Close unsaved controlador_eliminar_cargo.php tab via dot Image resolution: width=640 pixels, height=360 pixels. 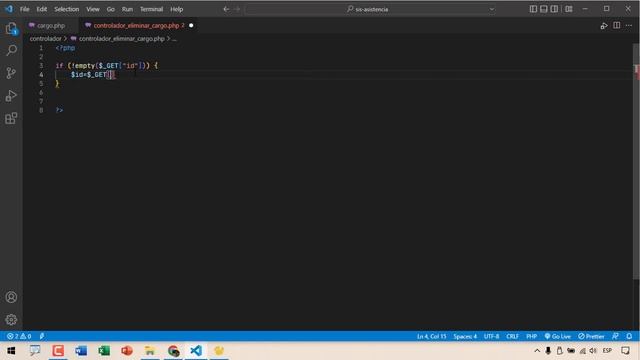191,25
